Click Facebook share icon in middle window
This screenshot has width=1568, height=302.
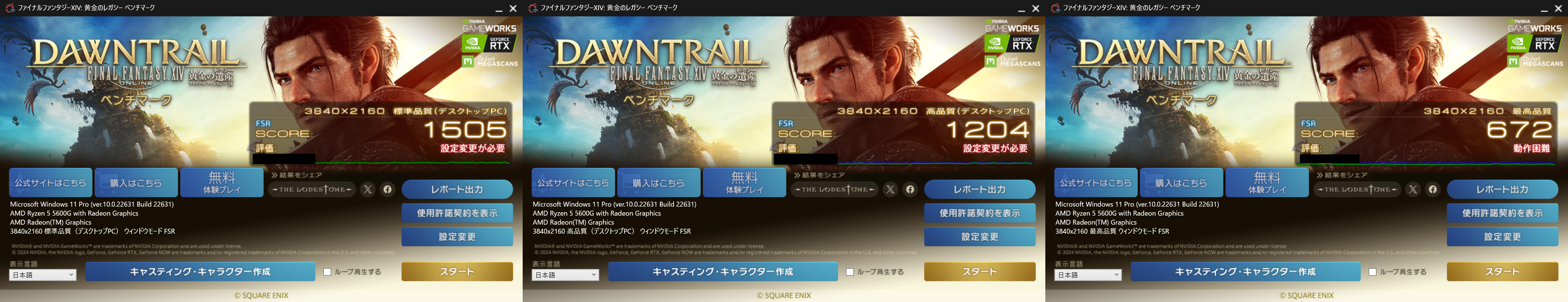910,189
